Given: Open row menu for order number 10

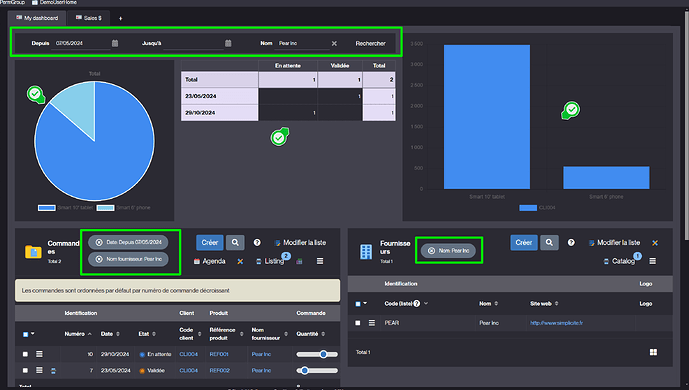Looking at the screenshot, I should point(39,354).
